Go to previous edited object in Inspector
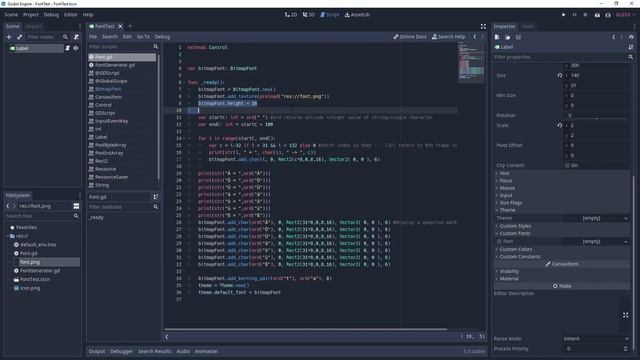The width and height of the screenshot is (640, 360). (613, 37)
